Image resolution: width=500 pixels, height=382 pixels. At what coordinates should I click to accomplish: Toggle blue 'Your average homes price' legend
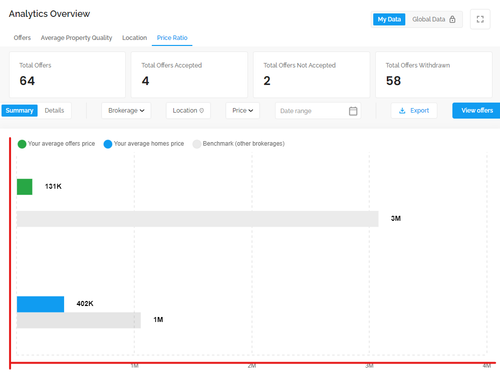pos(108,144)
